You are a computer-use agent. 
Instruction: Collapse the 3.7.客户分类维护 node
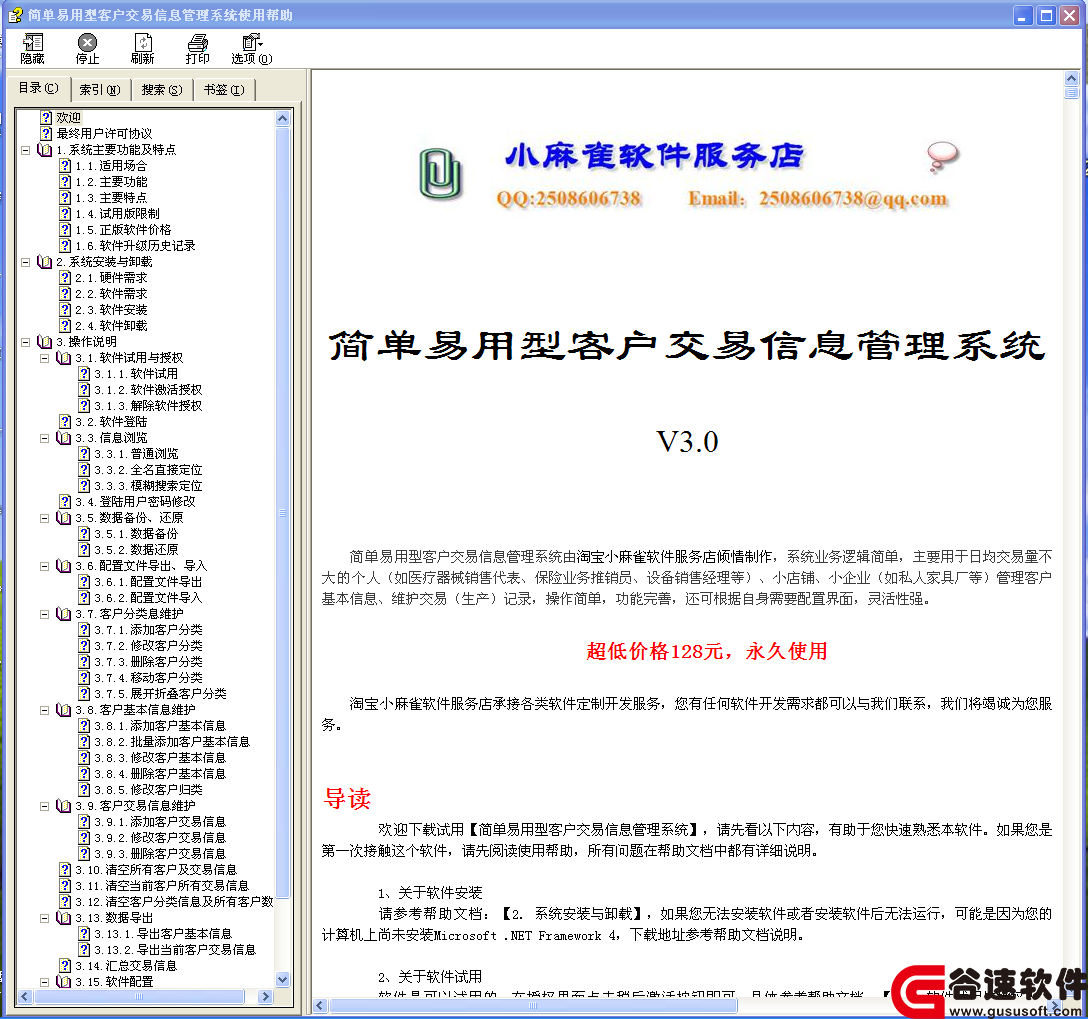point(44,614)
